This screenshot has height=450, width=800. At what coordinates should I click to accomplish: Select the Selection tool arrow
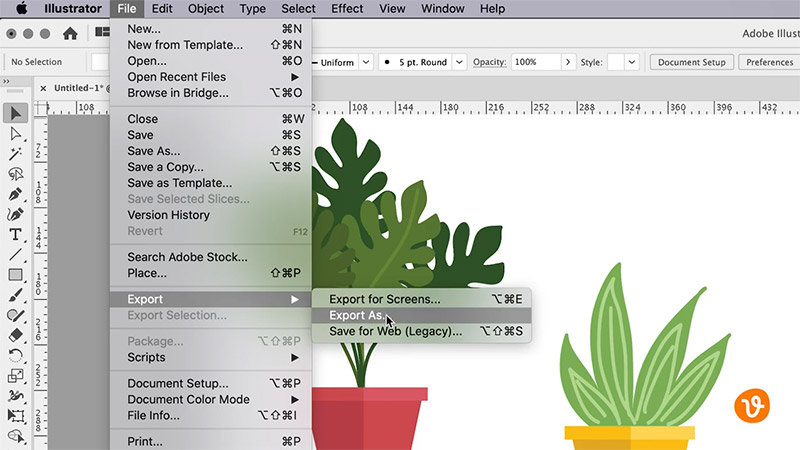[15, 113]
